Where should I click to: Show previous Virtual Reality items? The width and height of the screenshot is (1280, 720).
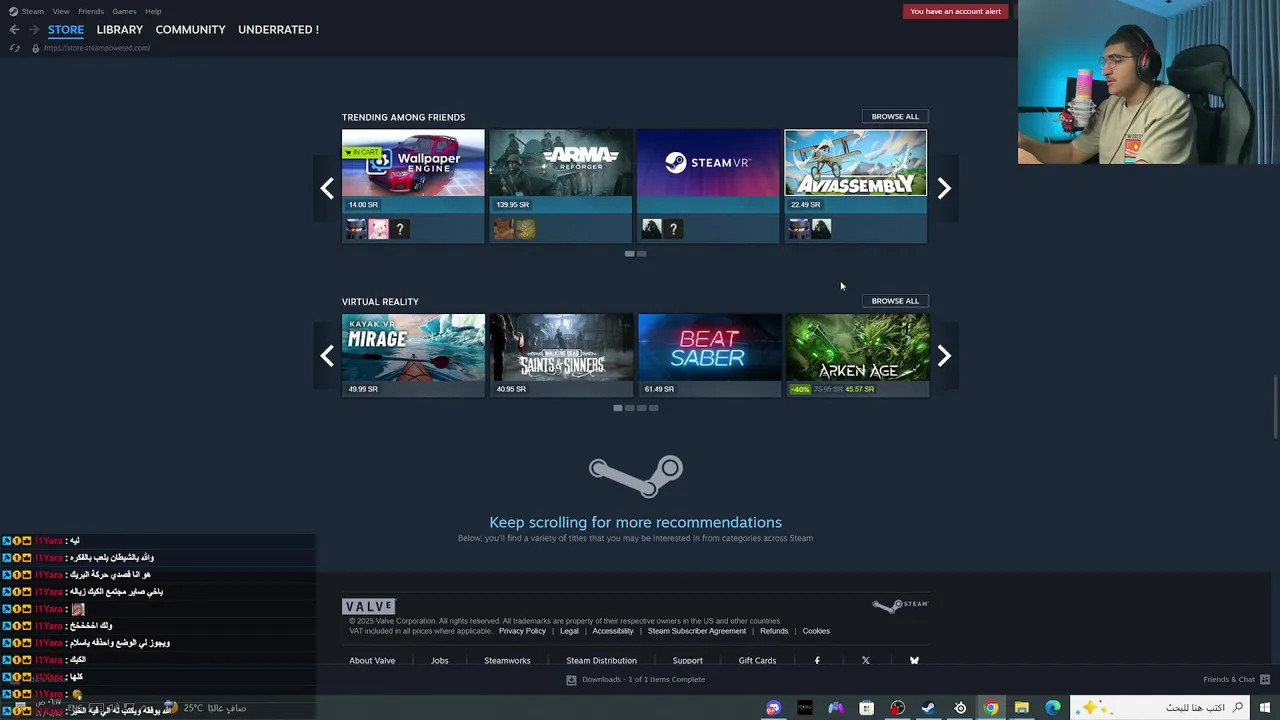pos(327,356)
